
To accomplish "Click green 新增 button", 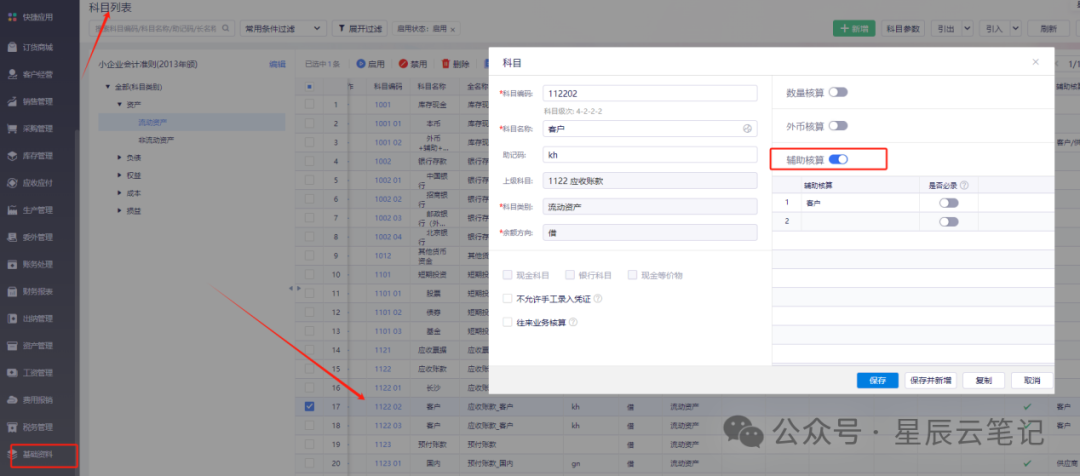I will pyautogui.click(x=854, y=29).
